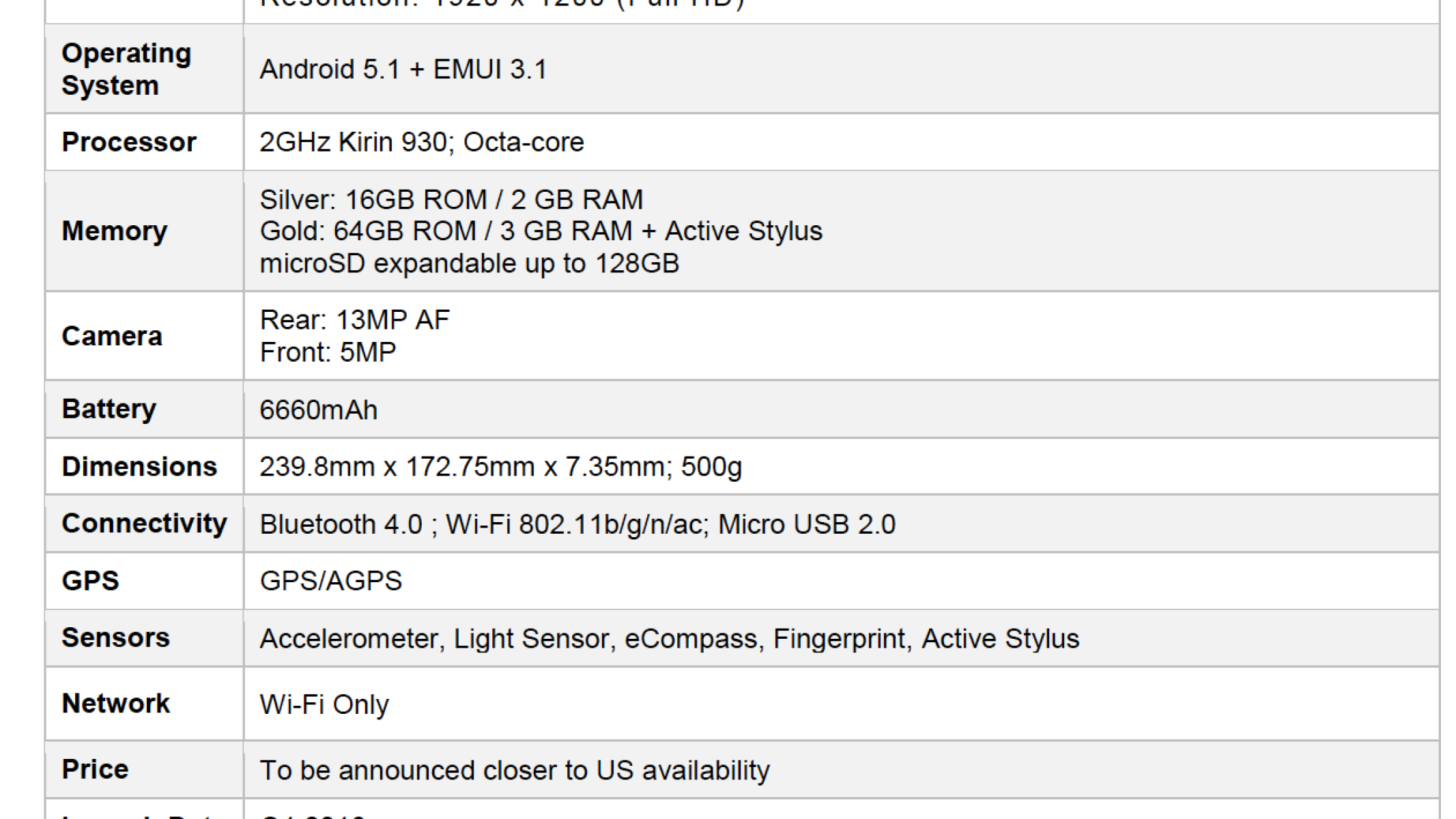Click the Android 5.1 + EMUI 3.1 text
1456x819 pixels.
coord(403,70)
